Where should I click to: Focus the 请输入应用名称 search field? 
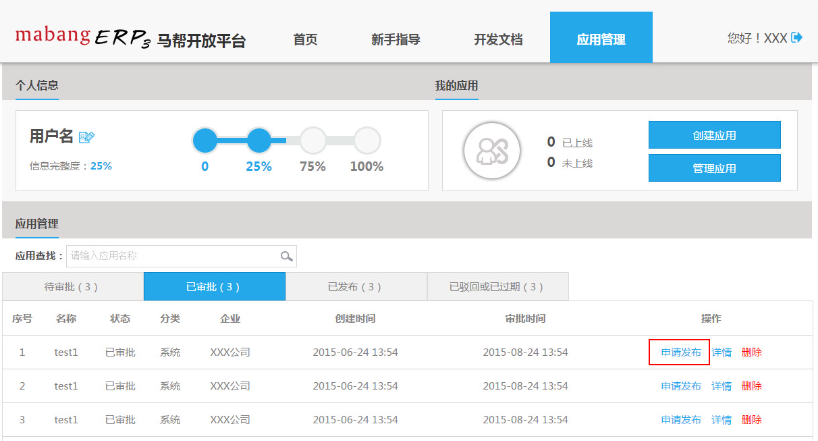[x=172, y=256]
